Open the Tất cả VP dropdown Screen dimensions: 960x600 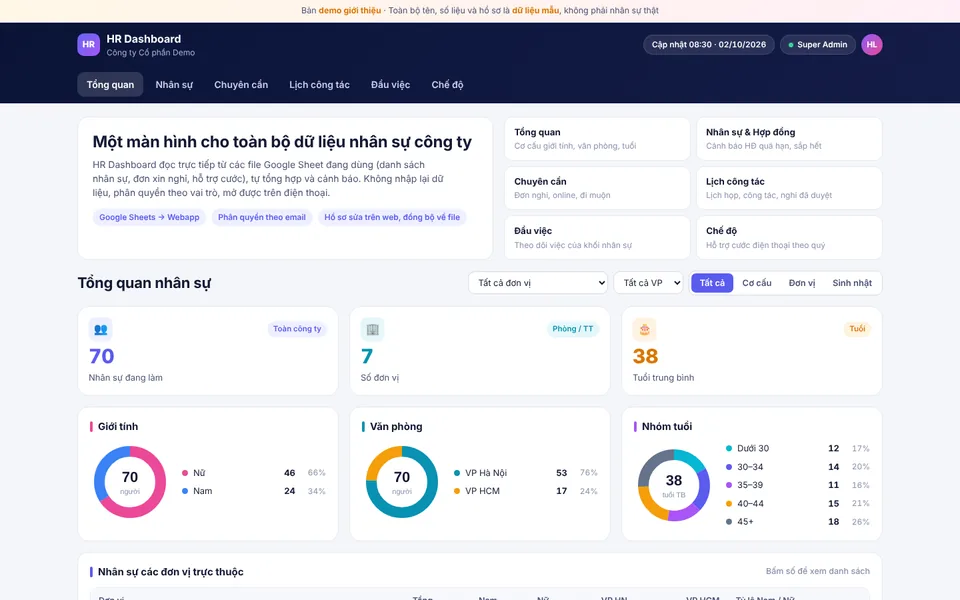pyautogui.click(x=648, y=283)
